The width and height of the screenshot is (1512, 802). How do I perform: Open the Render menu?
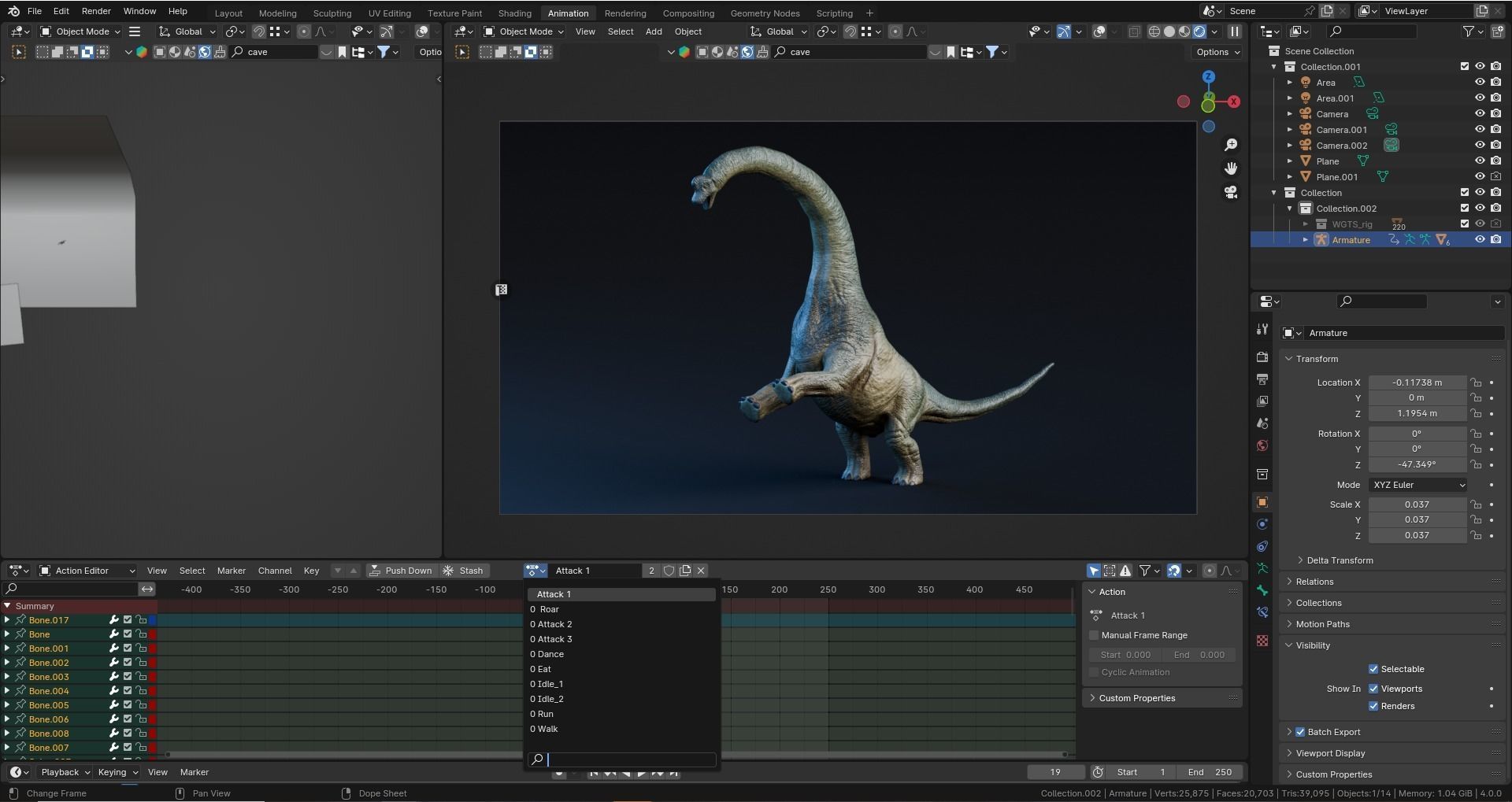point(96,11)
